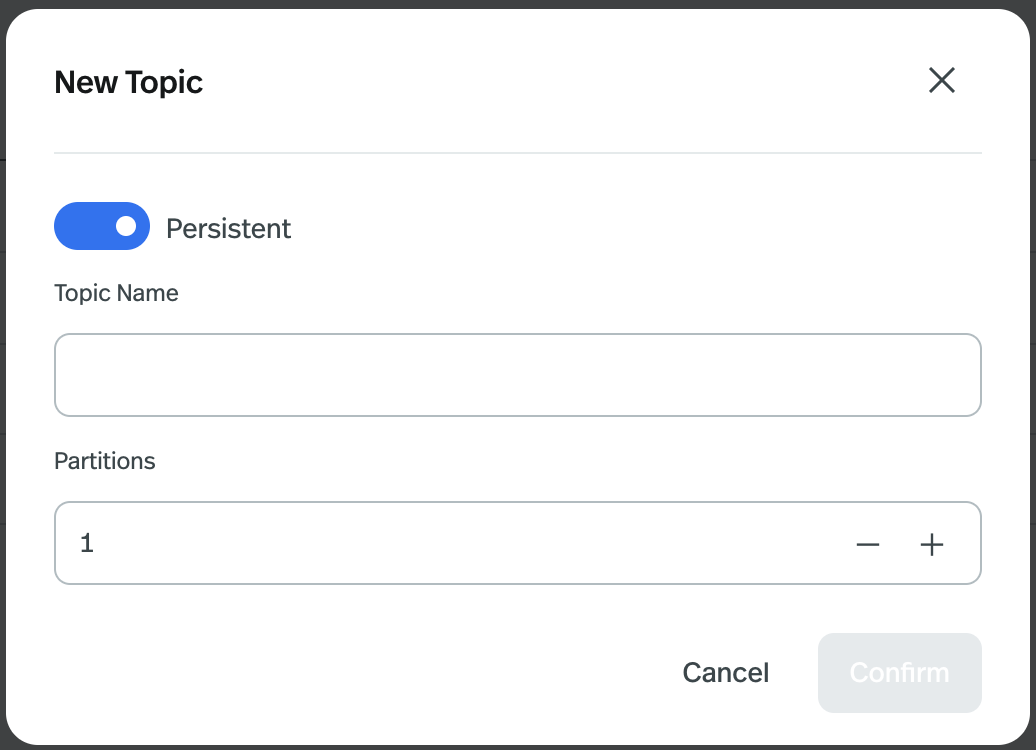Click the Persistent label text

click(x=228, y=228)
